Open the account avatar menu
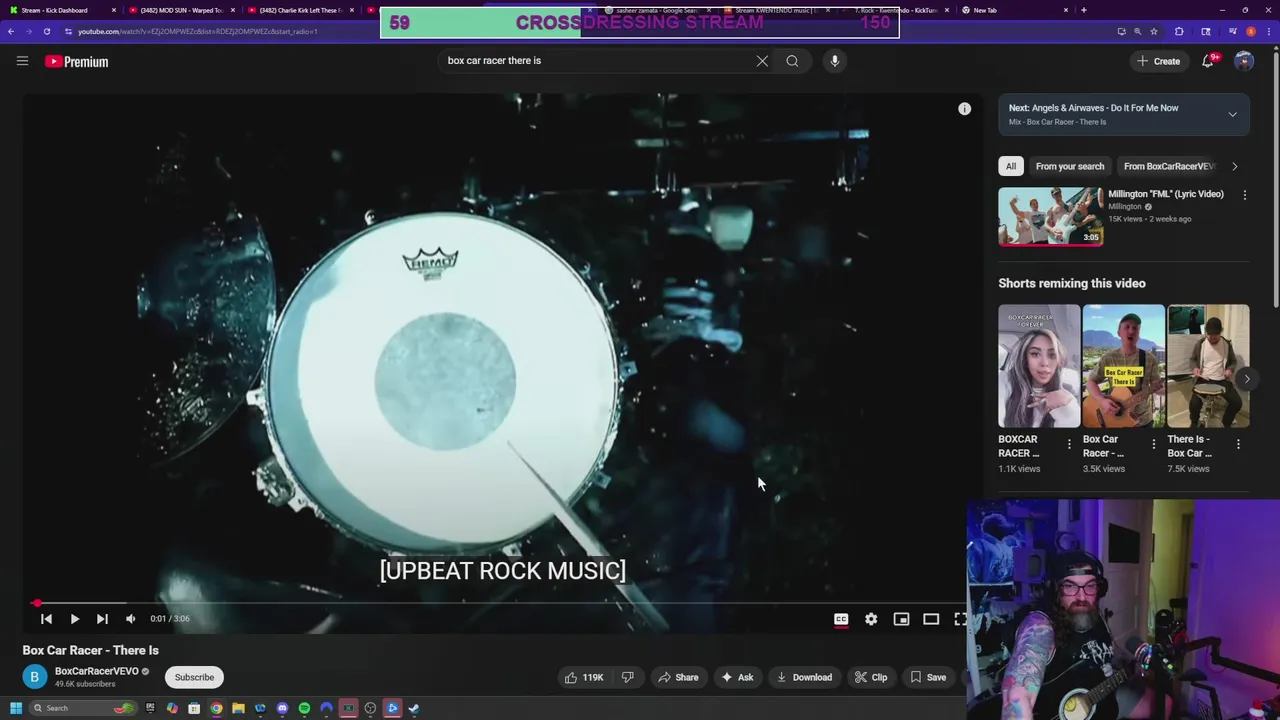Viewport: 1280px width, 720px height. tap(1244, 61)
